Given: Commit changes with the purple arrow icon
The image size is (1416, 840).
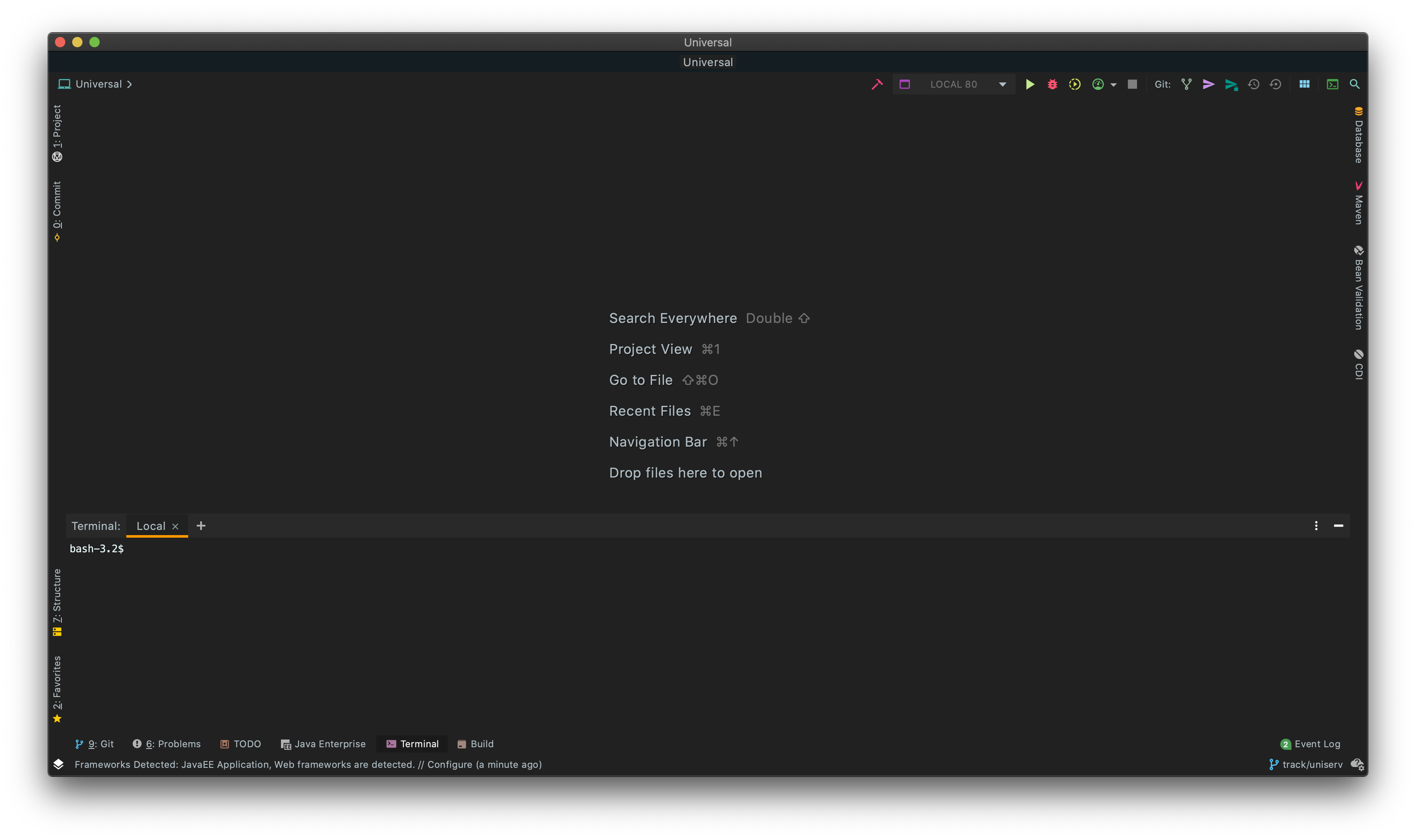Looking at the screenshot, I should (x=1209, y=84).
